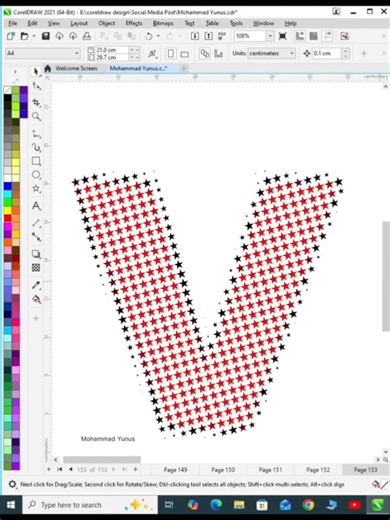Viewport: 390px width, 520px height.
Task: Click the Full-screen preview icon
Action: coord(283,36)
